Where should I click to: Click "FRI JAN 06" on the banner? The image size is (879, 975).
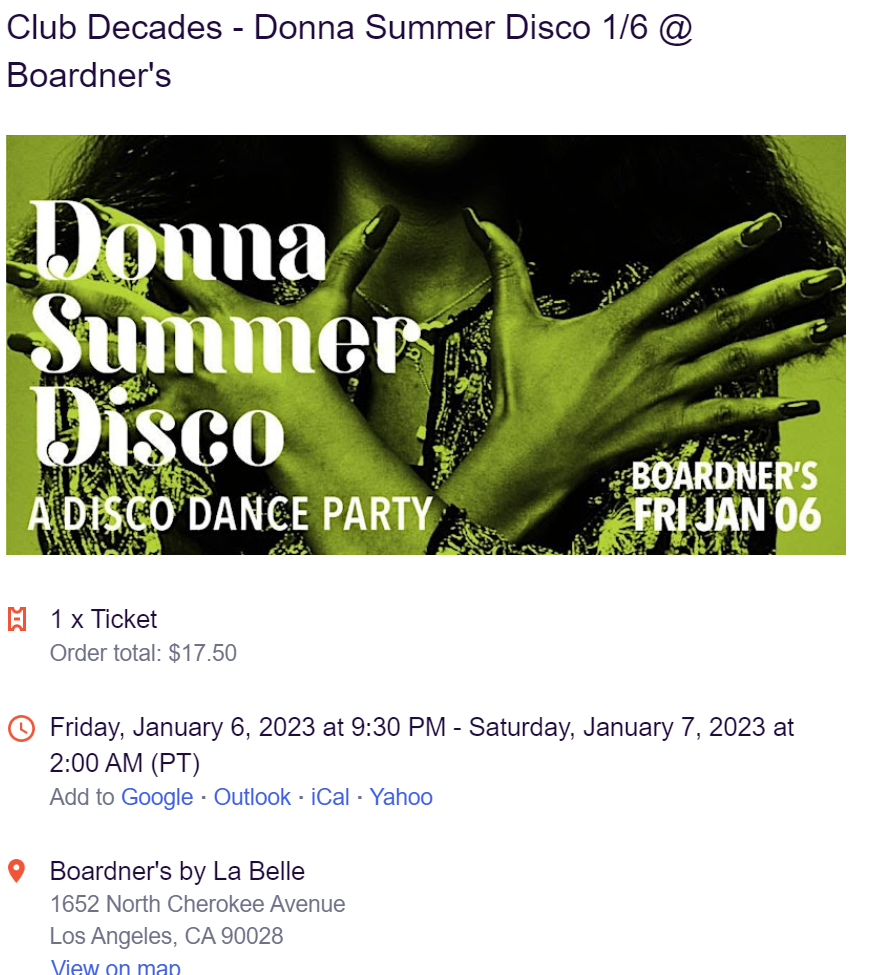(727, 514)
